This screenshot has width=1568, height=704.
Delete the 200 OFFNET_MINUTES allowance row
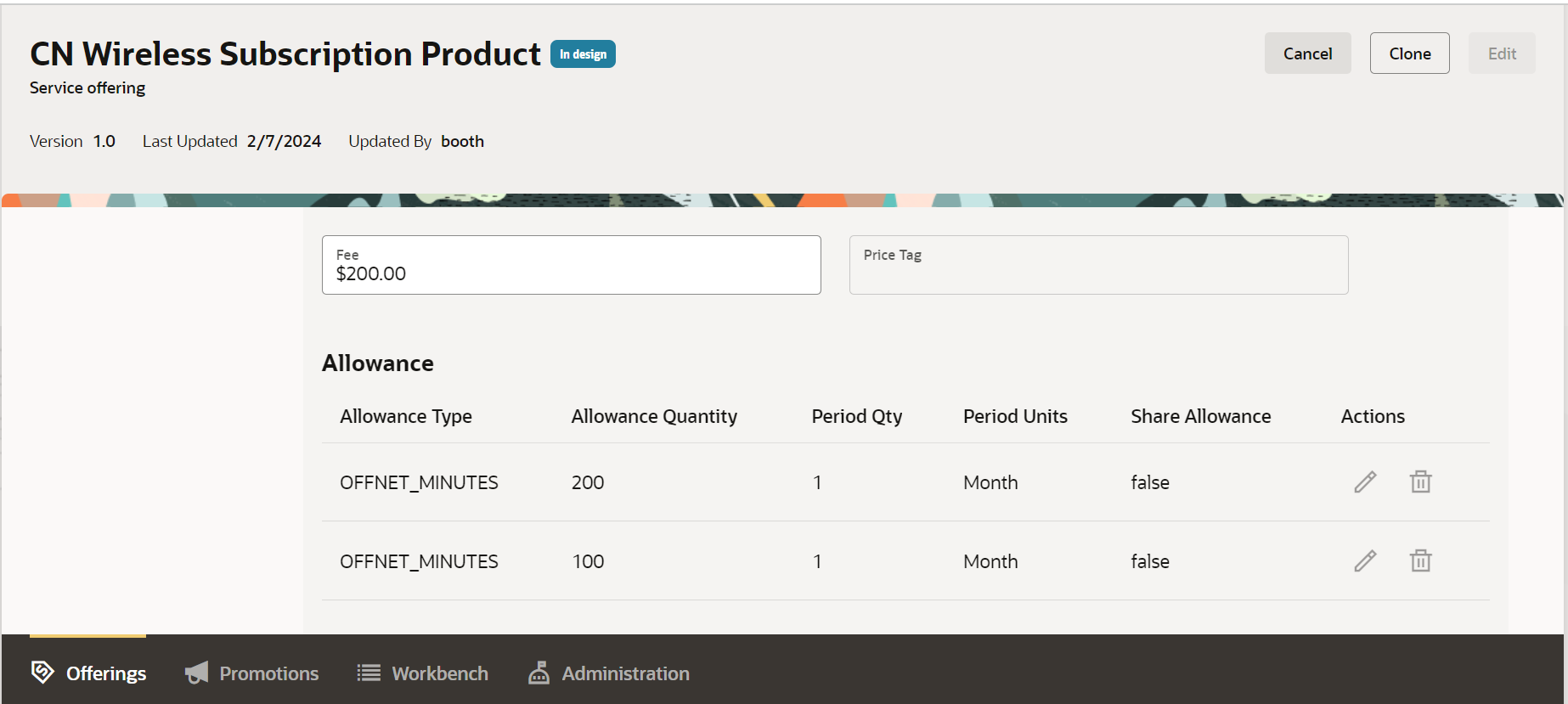tap(1420, 482)
